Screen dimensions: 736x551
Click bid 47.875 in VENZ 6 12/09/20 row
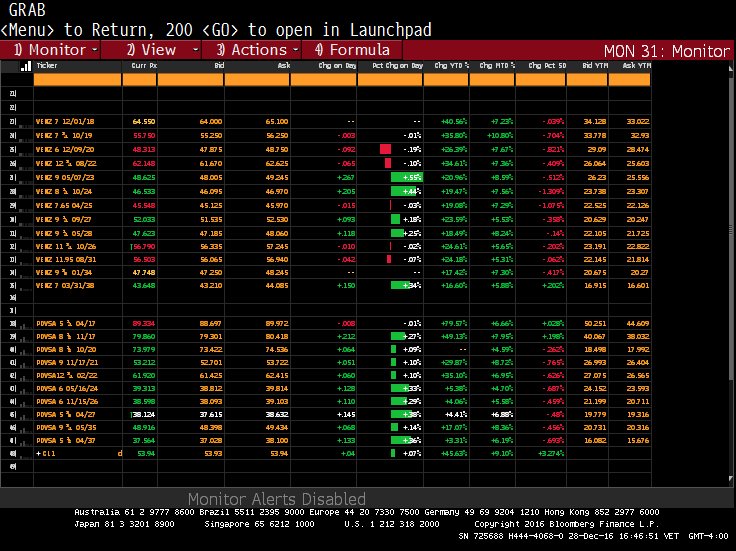point(211,150)
